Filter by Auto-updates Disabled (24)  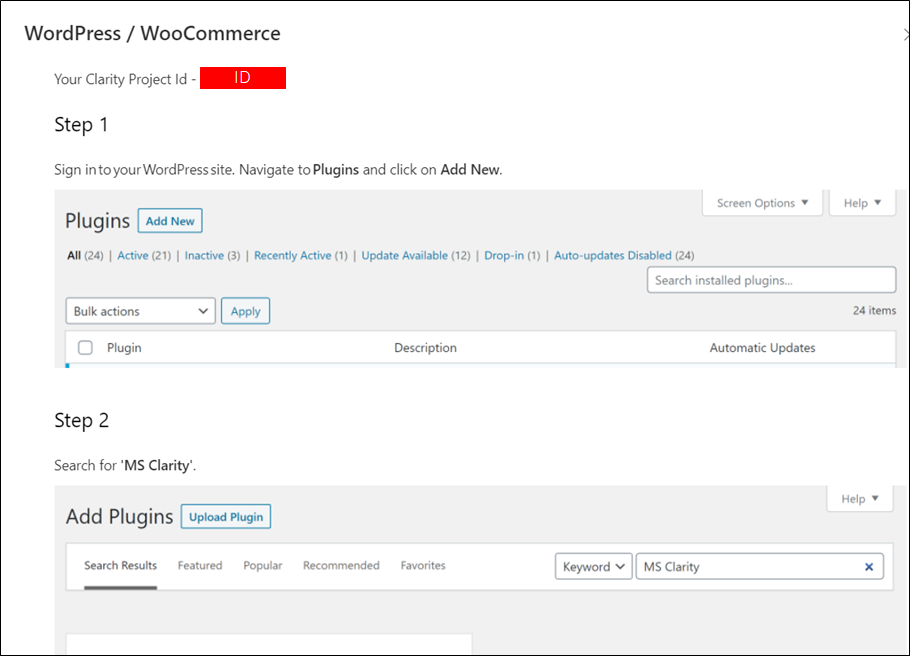(x=623, y=256)
